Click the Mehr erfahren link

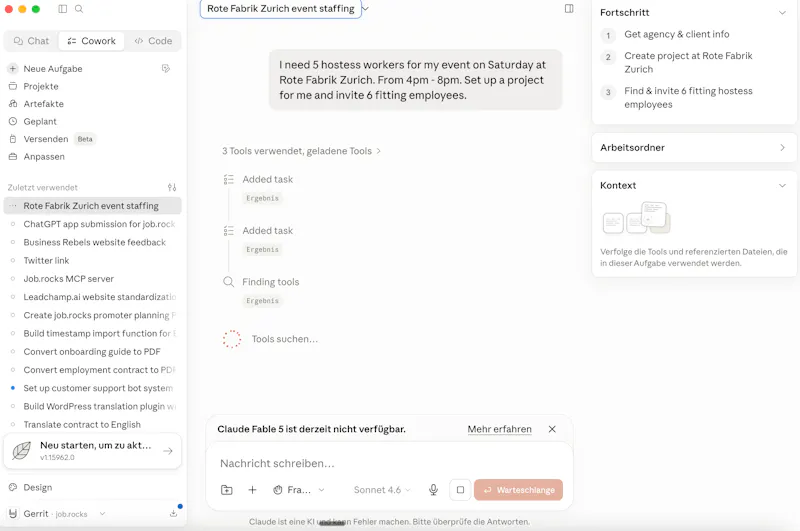pyautogui.click(x=499, y=429)
